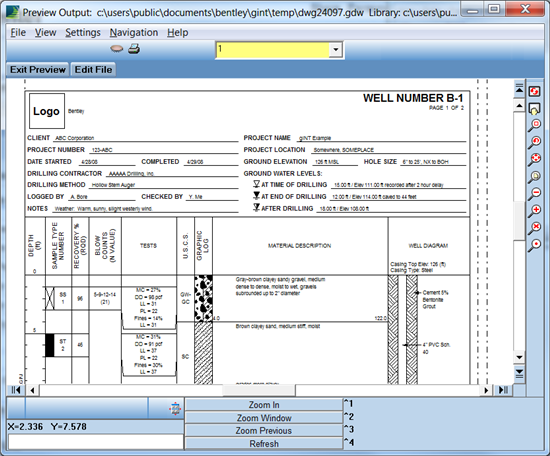550x456 pixels.
Task: Jump to top with vertical page-top button
Action: click(519, 89)
